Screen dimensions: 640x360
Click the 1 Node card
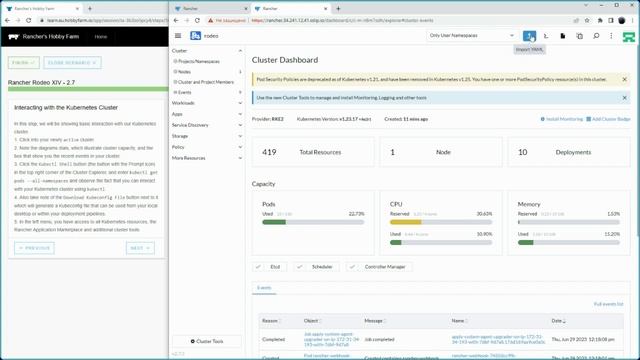coord(441,152)
